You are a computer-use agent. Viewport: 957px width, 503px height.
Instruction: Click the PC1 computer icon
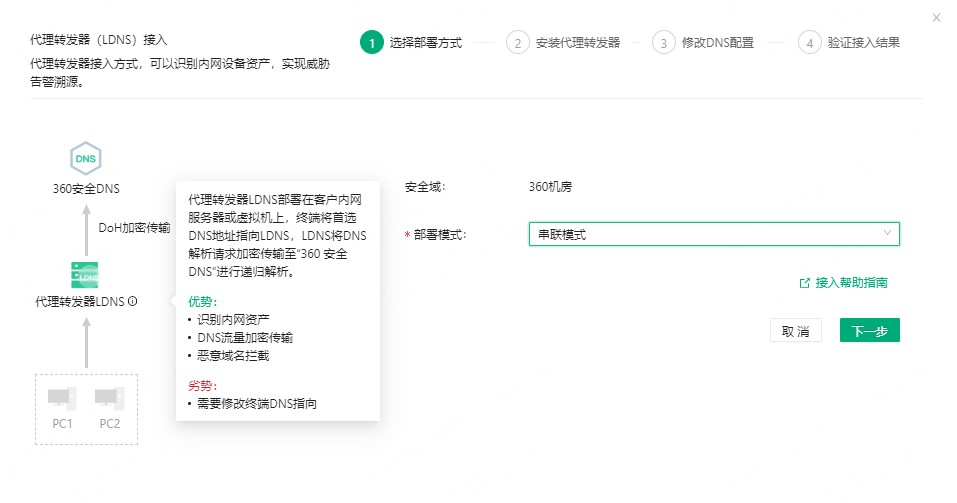(x=62, y=398)
